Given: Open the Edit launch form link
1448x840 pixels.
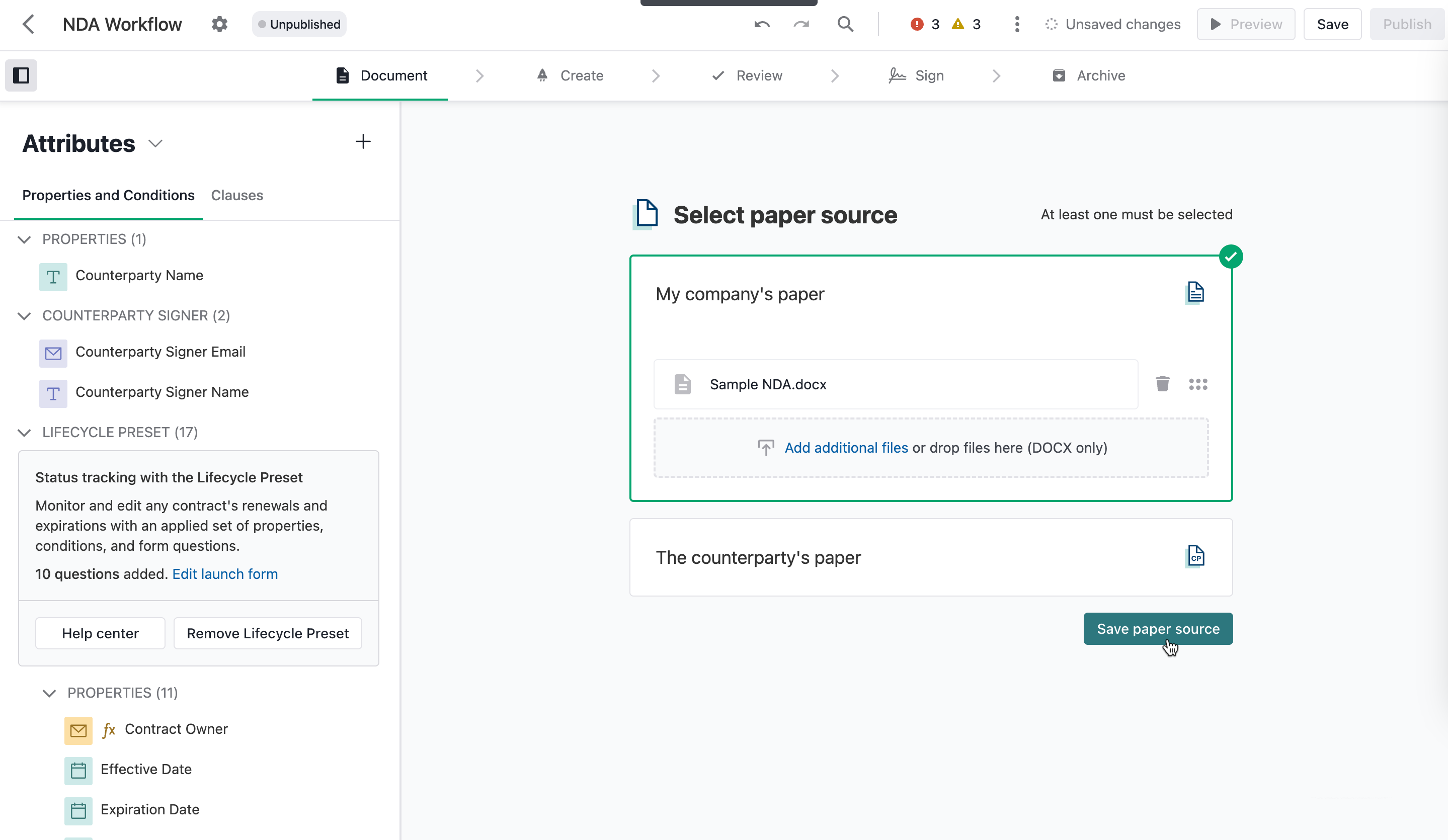Looking at the screenshot, I should click(225, 574).
